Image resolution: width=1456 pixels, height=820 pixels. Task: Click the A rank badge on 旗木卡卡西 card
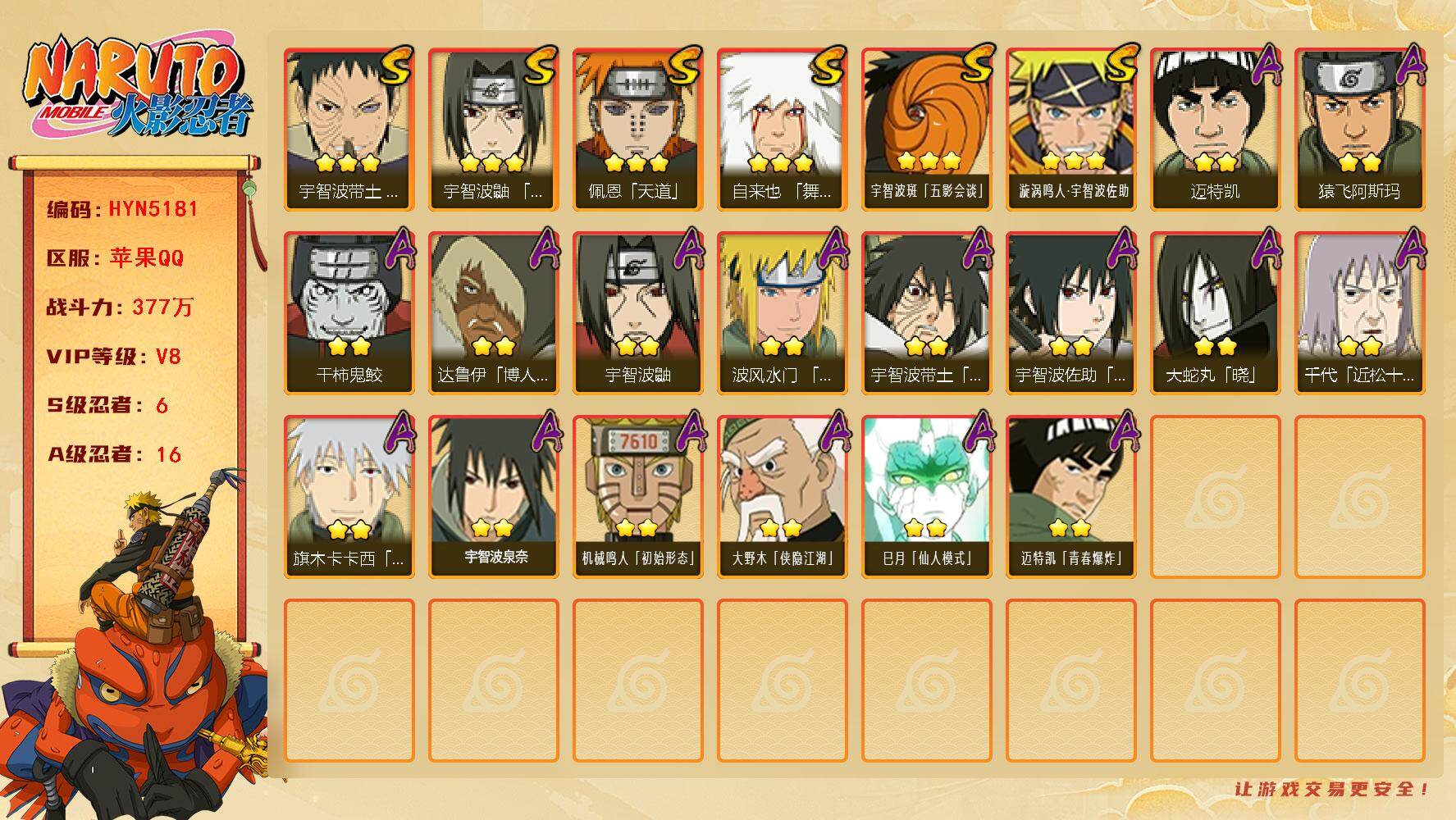point(398,432)
